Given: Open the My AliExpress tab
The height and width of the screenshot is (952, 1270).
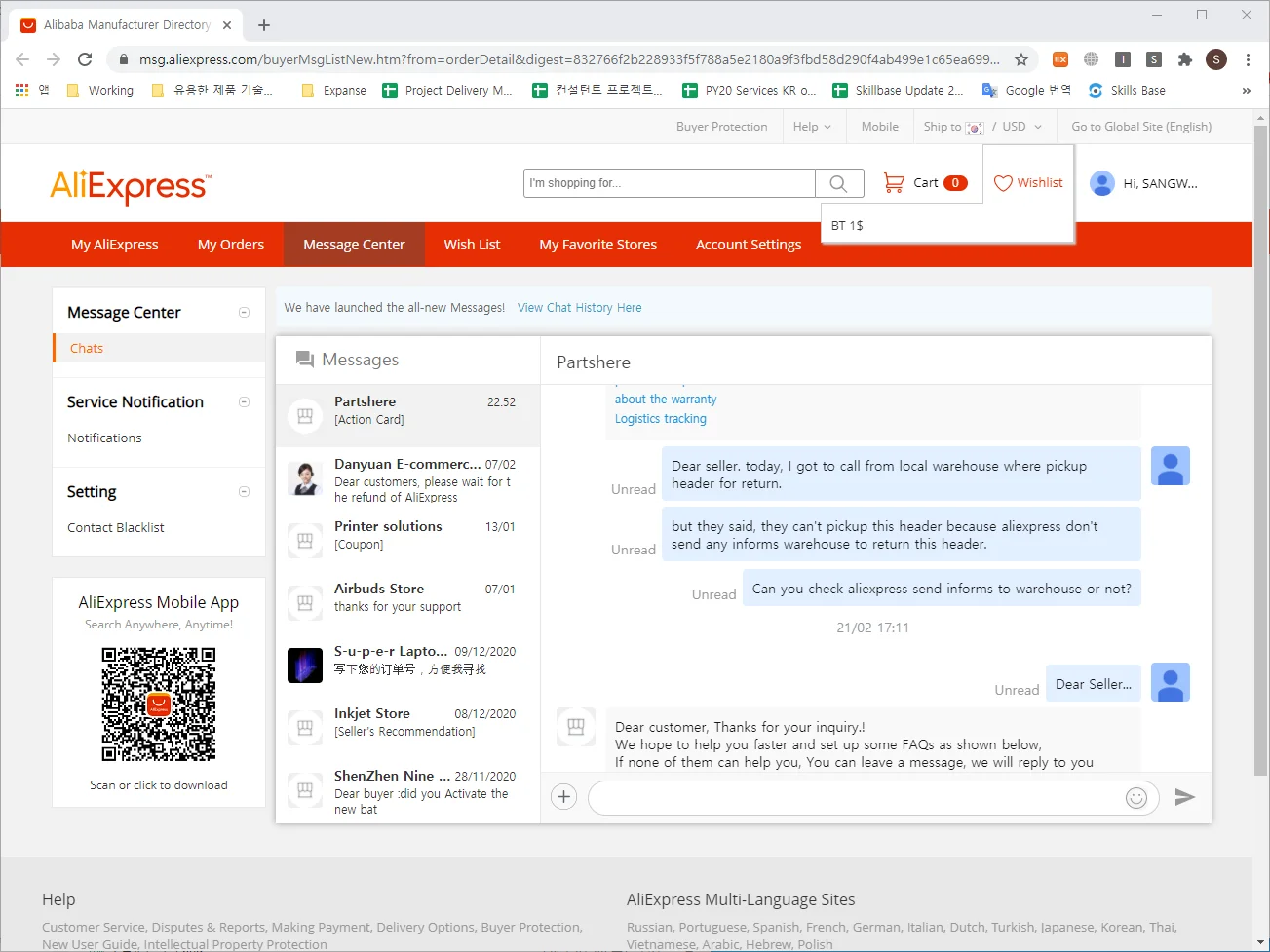Looking at the screenshot, I should click(115, 245).
